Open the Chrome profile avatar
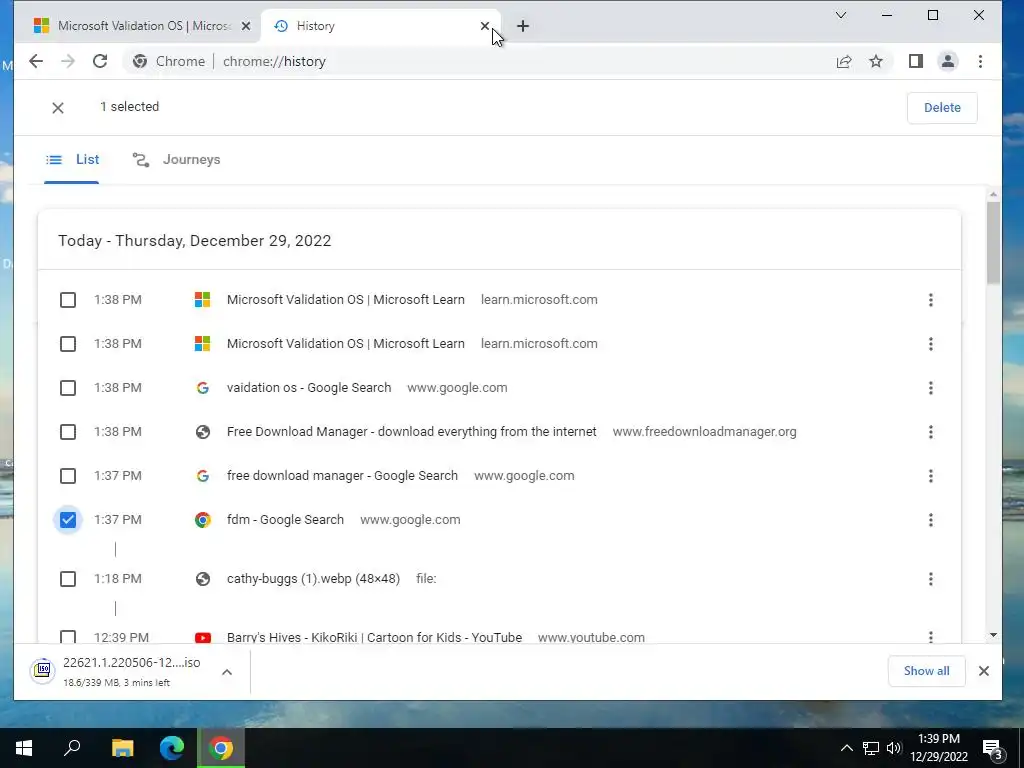Screen dimensions: 1024x768 coord(948,61)
